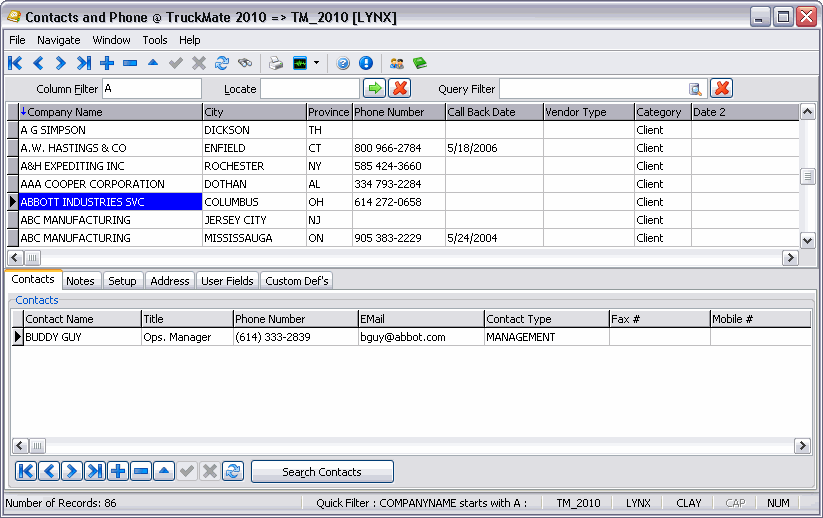Click the two-people users icon
Screen dimensions: 823x518
pos(397,63)
